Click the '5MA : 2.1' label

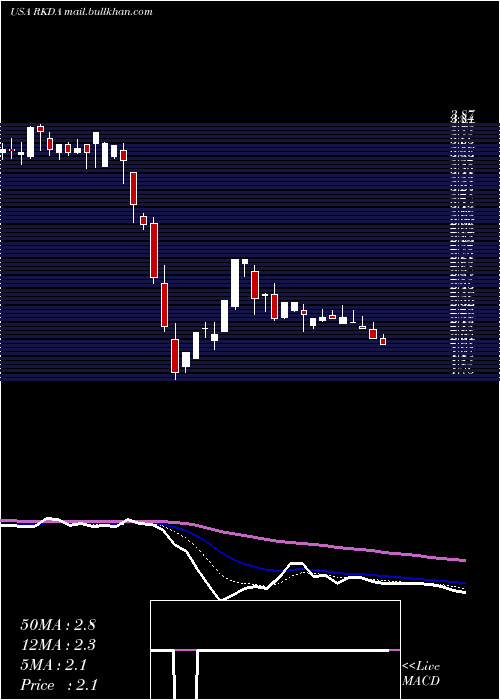tap(54, 665)
